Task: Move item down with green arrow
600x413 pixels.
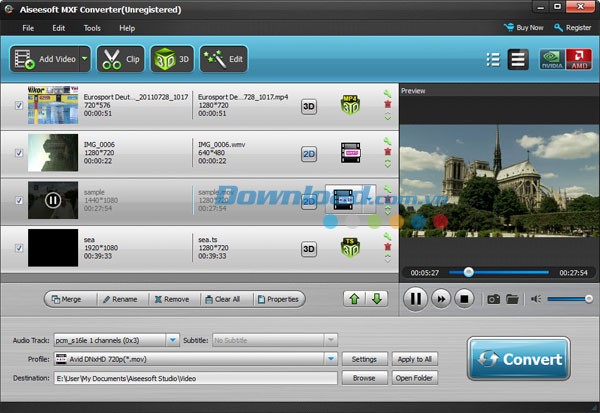Action: tap(377, 299)
